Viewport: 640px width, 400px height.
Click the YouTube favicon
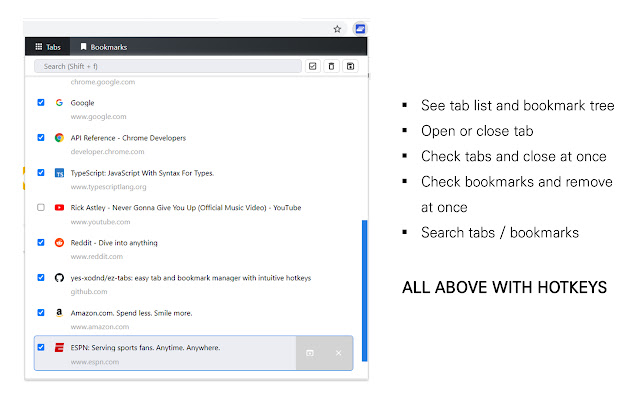pyautogui.click(x=59, y=207)
